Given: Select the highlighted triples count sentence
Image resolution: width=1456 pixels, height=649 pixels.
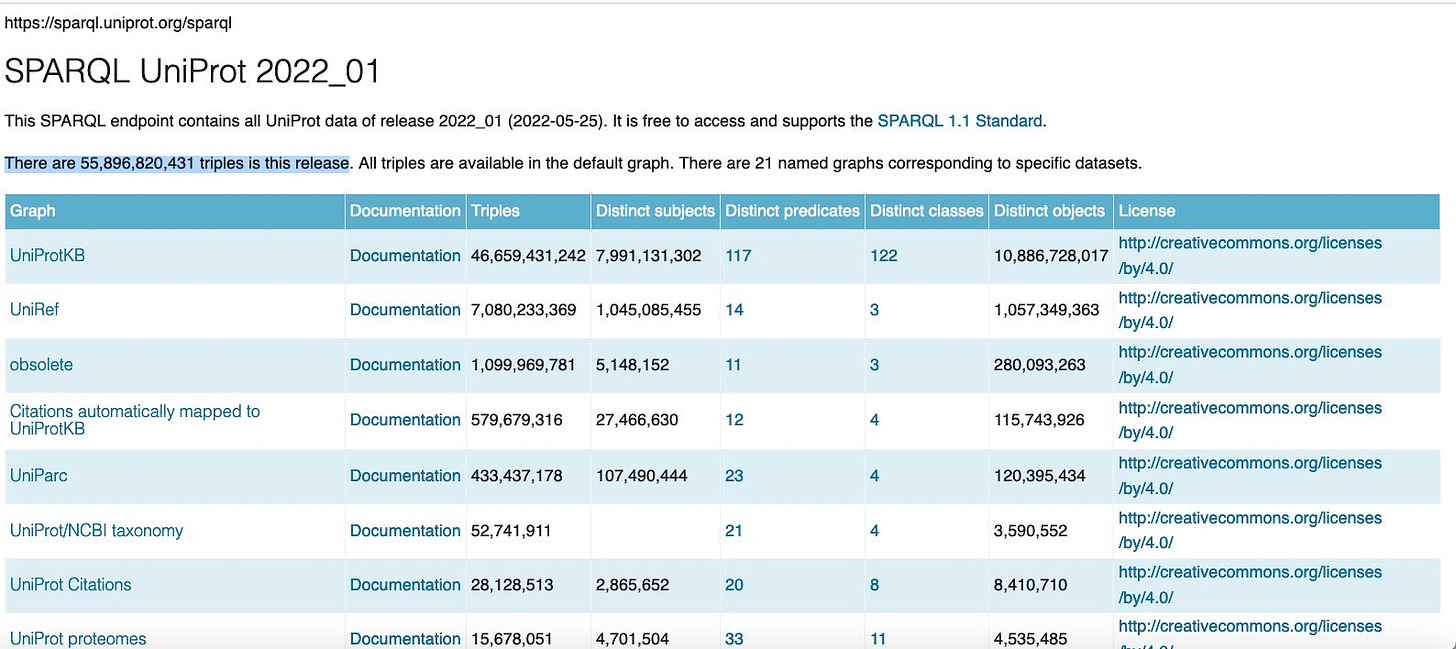Looking at the screenshot, I should (176, 162).
